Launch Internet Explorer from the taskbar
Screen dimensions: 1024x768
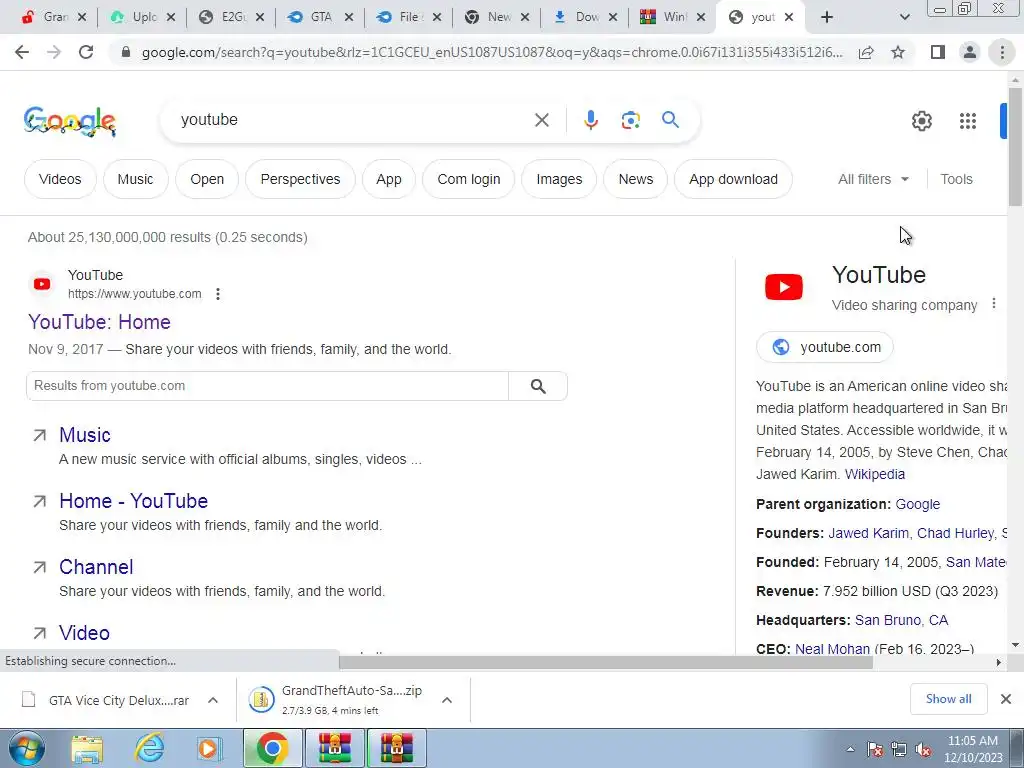coord(149,748)
